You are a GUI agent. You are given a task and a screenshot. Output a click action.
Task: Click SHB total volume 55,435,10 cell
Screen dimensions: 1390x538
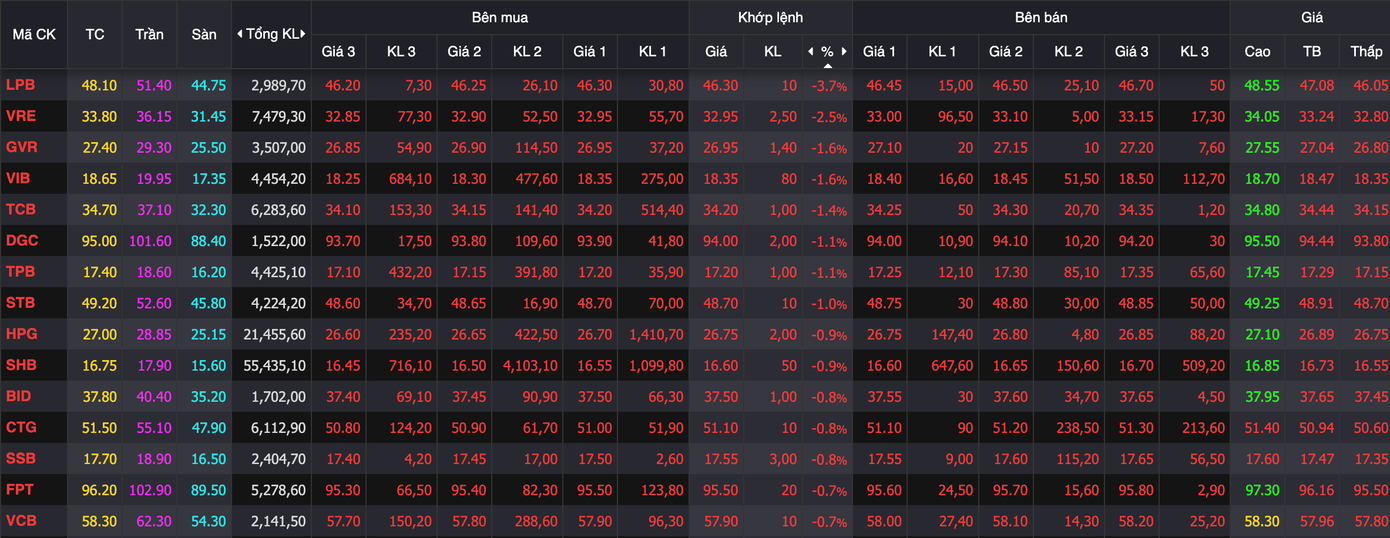tap(272, 366)
